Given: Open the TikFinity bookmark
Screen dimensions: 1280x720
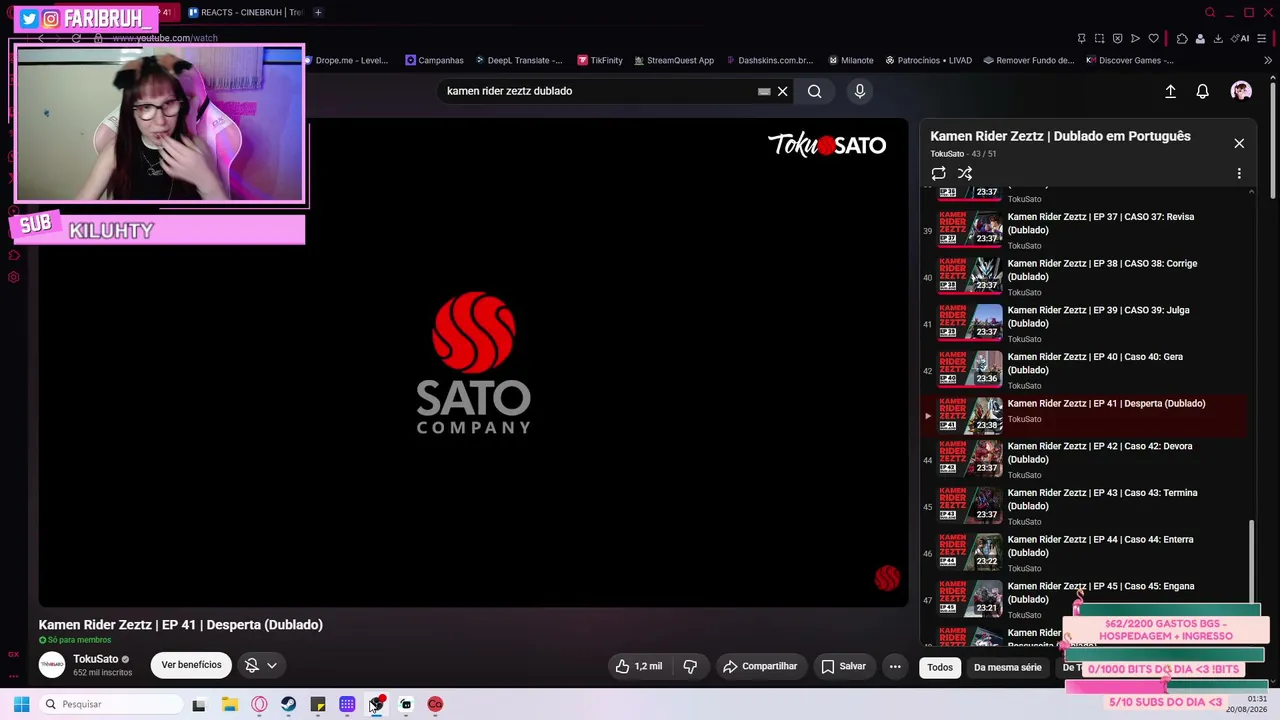Looking at the screenshot, I should pos(600,60).
